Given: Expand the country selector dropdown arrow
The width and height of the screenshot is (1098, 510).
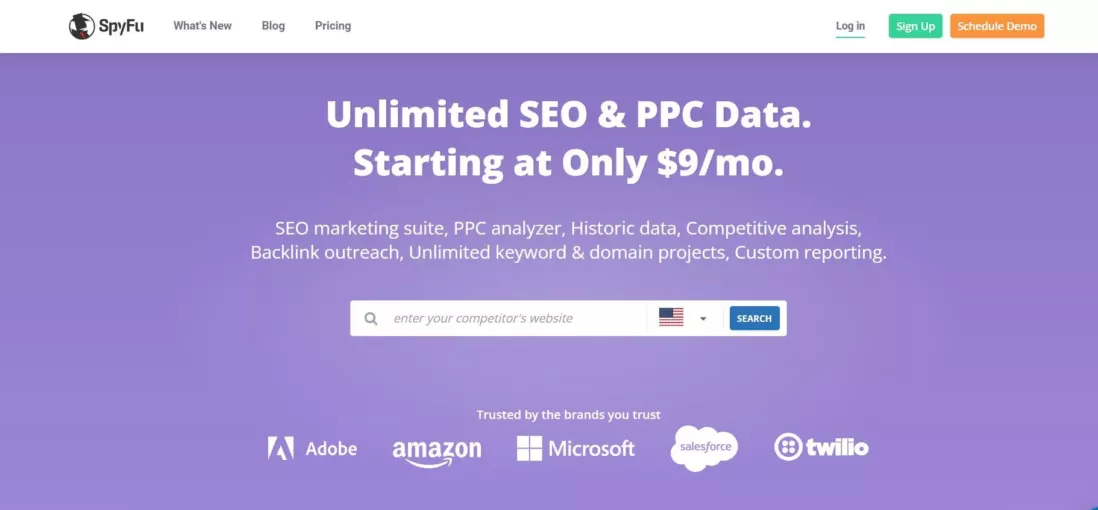Looking at the screenshot, I should pos(703,319).
